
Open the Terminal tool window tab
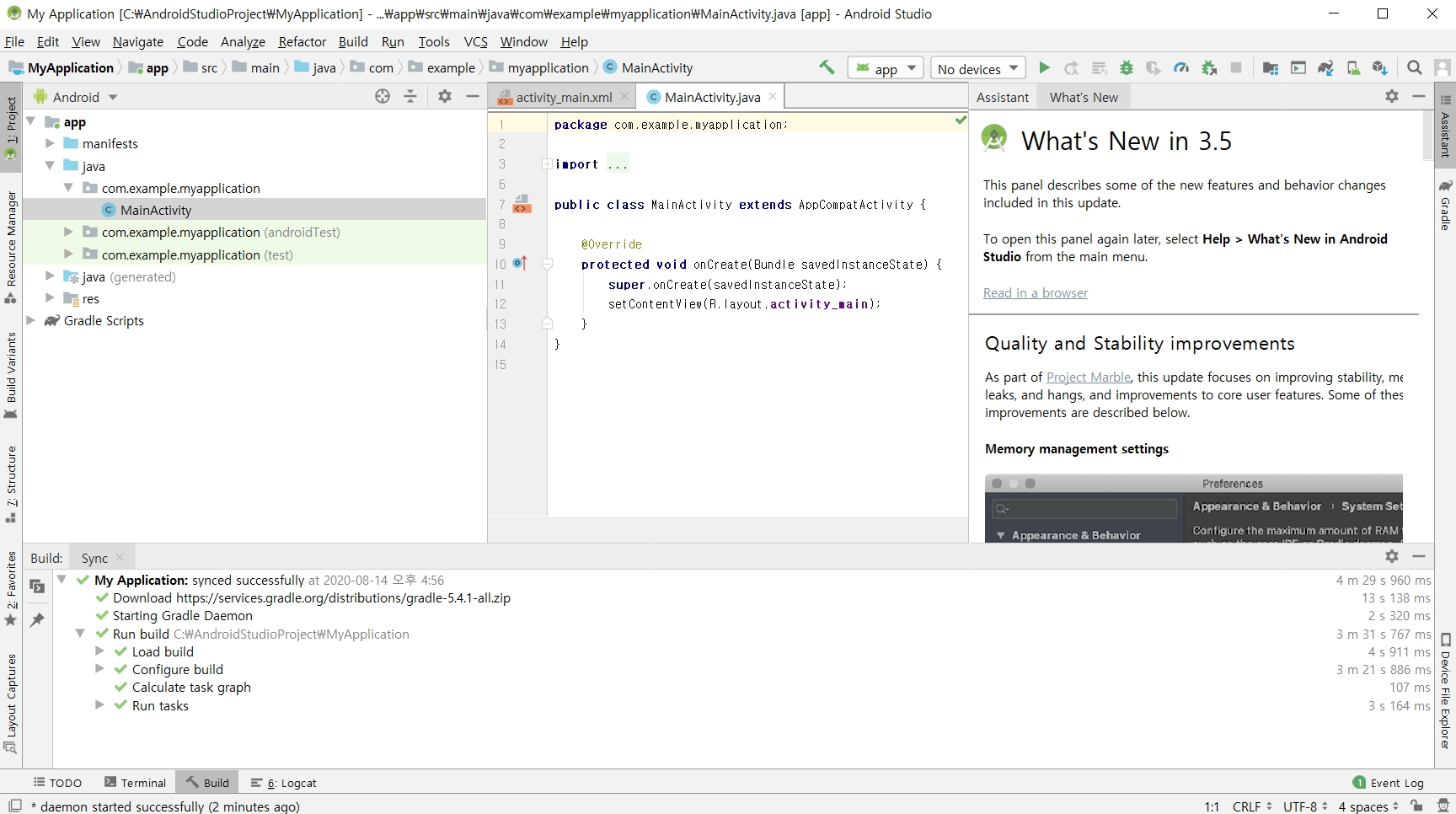click(135, 783)
